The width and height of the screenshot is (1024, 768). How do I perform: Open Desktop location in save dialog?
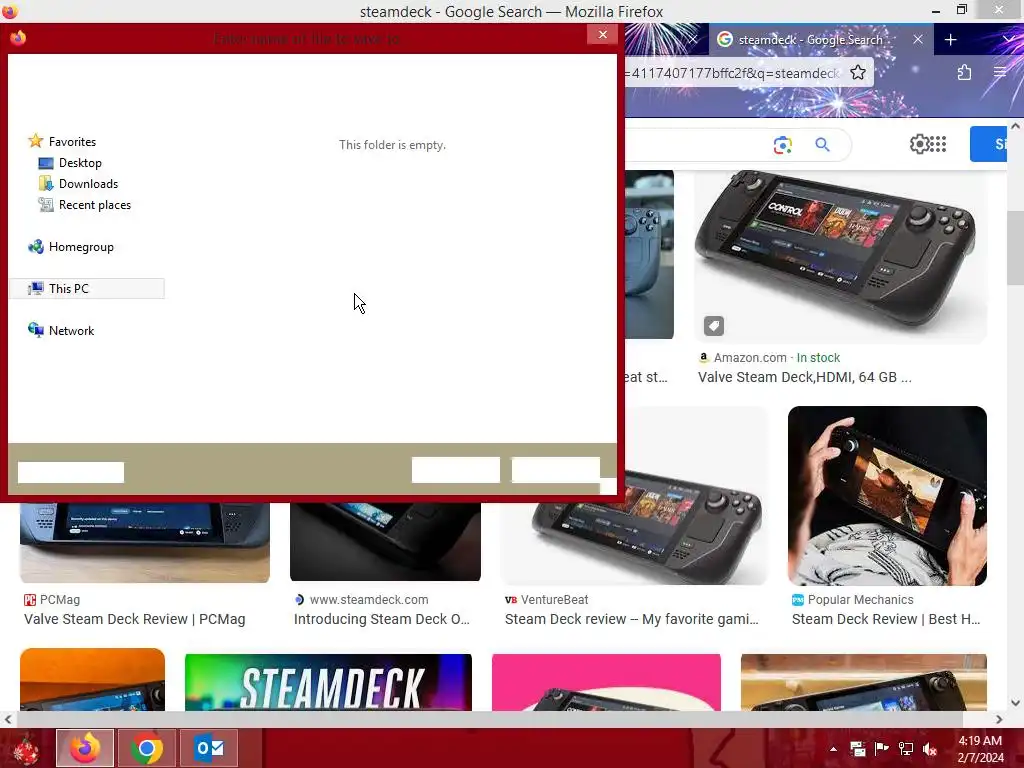[x=80, y=163]
